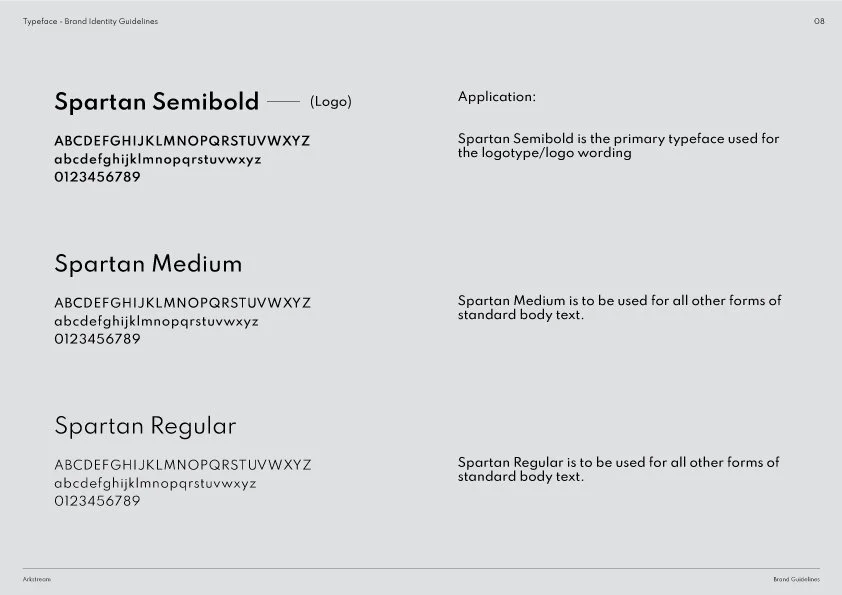Click the Brand Guidelines footer text

pyautogui.click(x=796, y=579)
